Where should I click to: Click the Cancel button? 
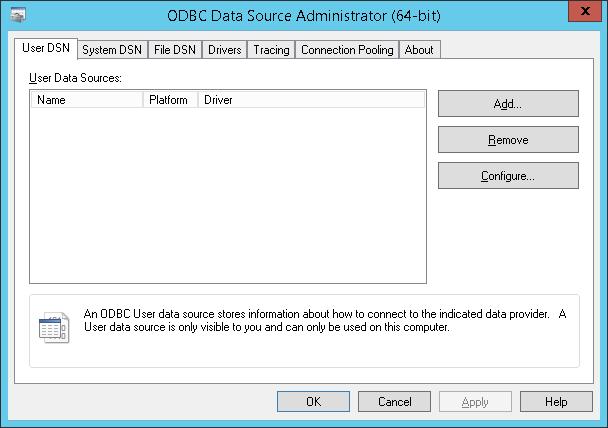pyautogui.click(x=395, y=402)
